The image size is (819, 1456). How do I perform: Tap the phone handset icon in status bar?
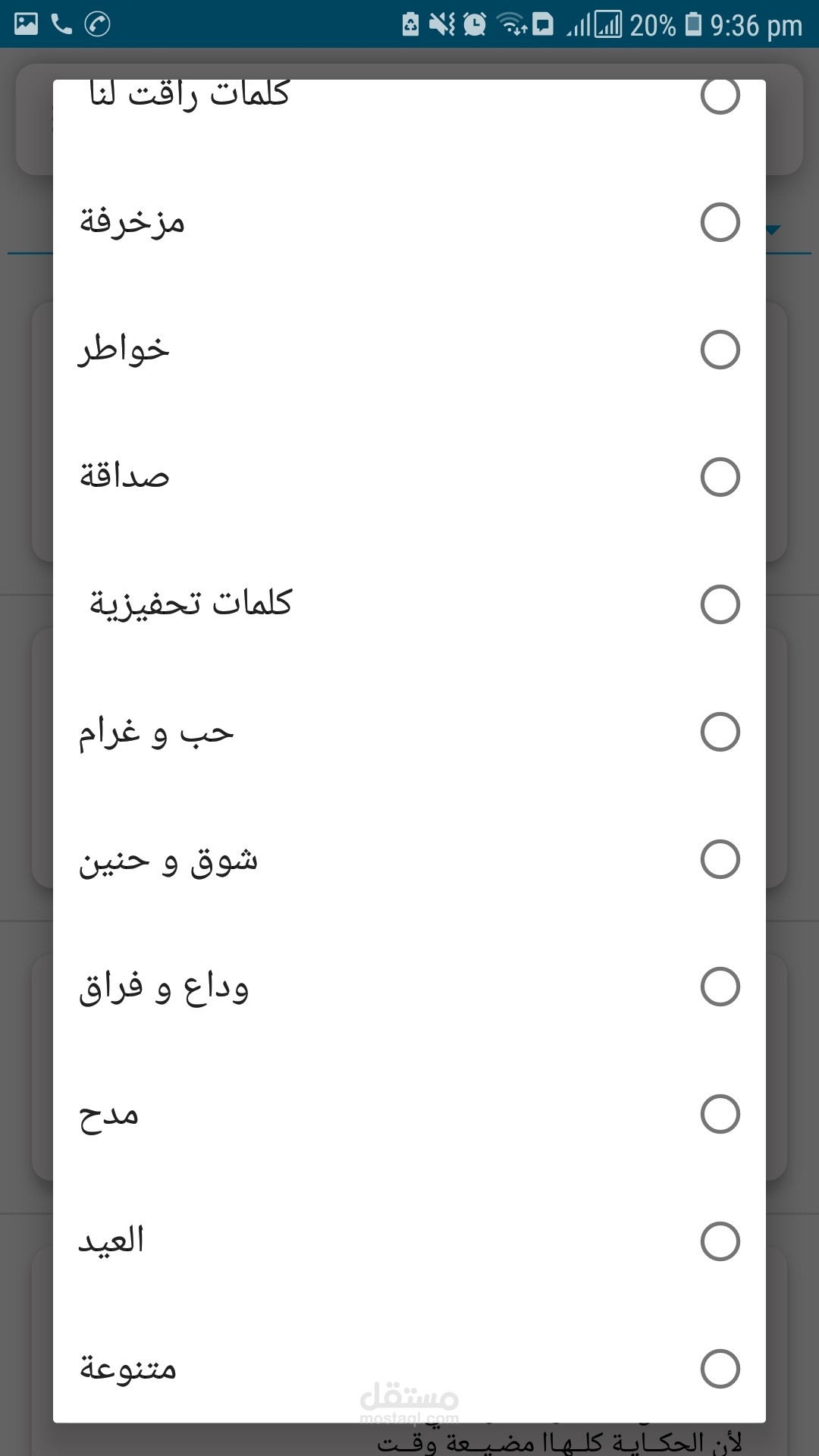[x=61, y=24]
